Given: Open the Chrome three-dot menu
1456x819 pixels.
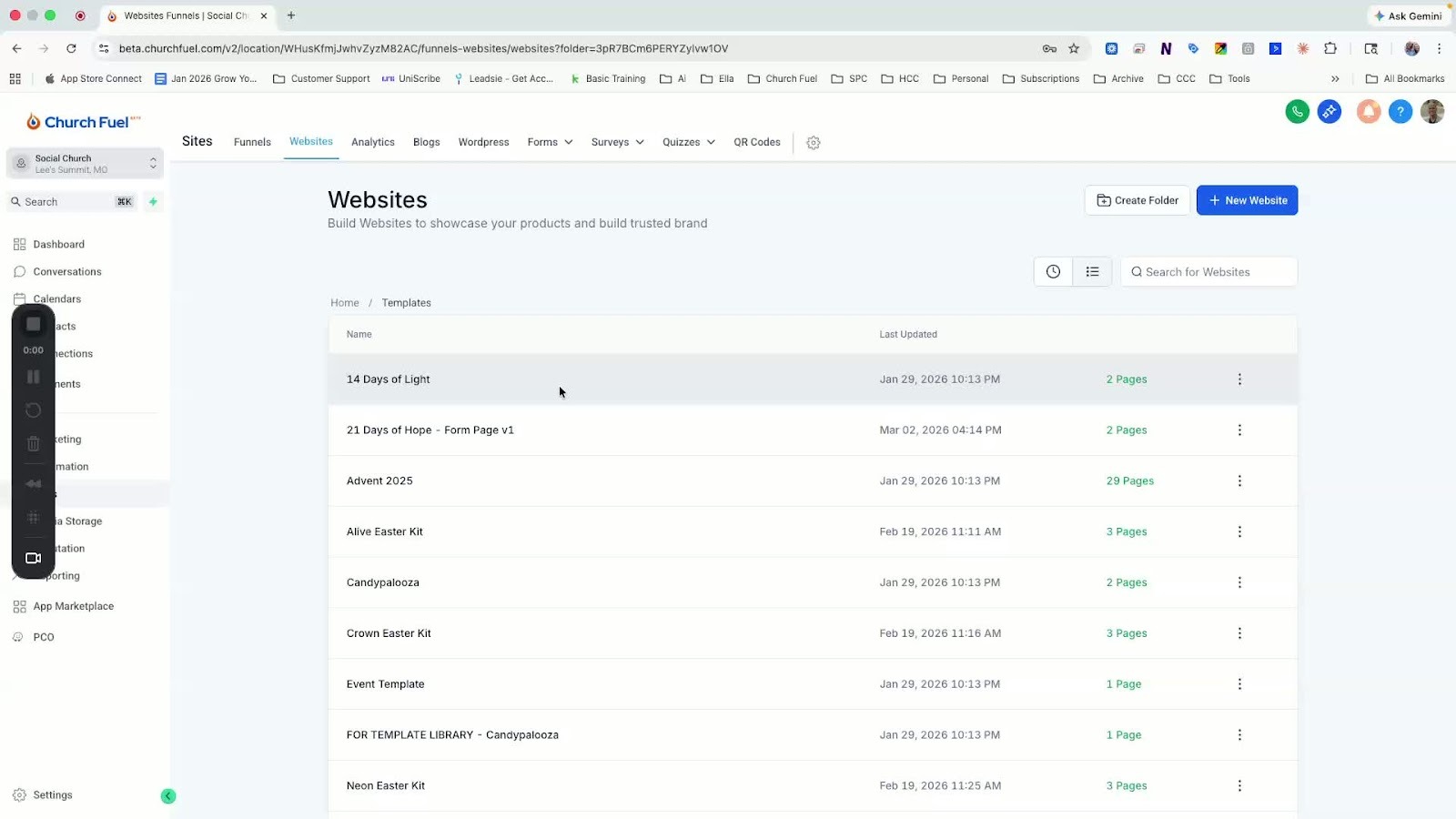Looking at the screenshot, I should (1439, 48).
